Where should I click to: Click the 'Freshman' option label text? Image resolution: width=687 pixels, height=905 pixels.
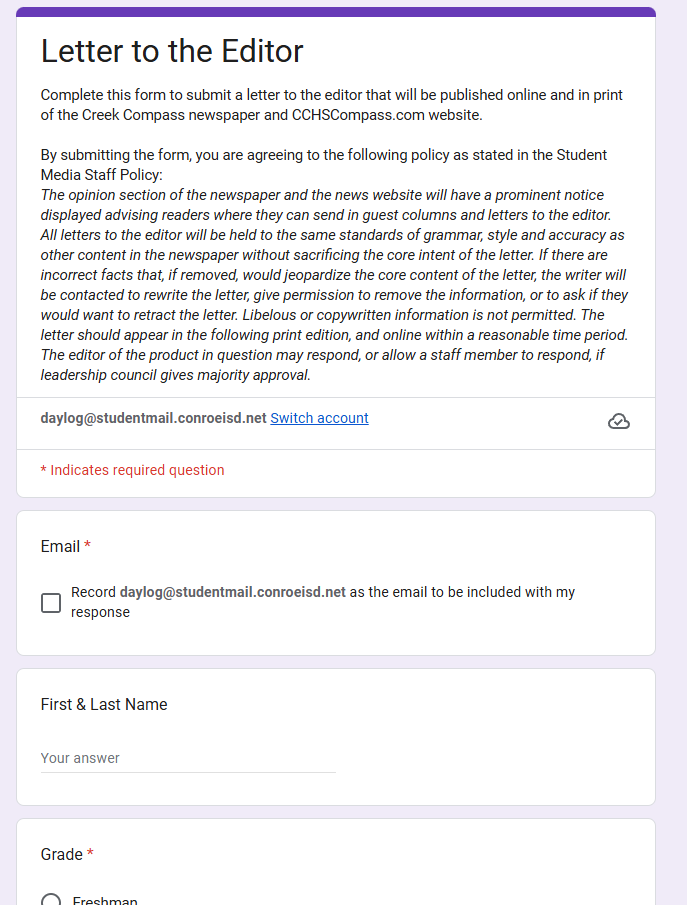click(105, 900)
